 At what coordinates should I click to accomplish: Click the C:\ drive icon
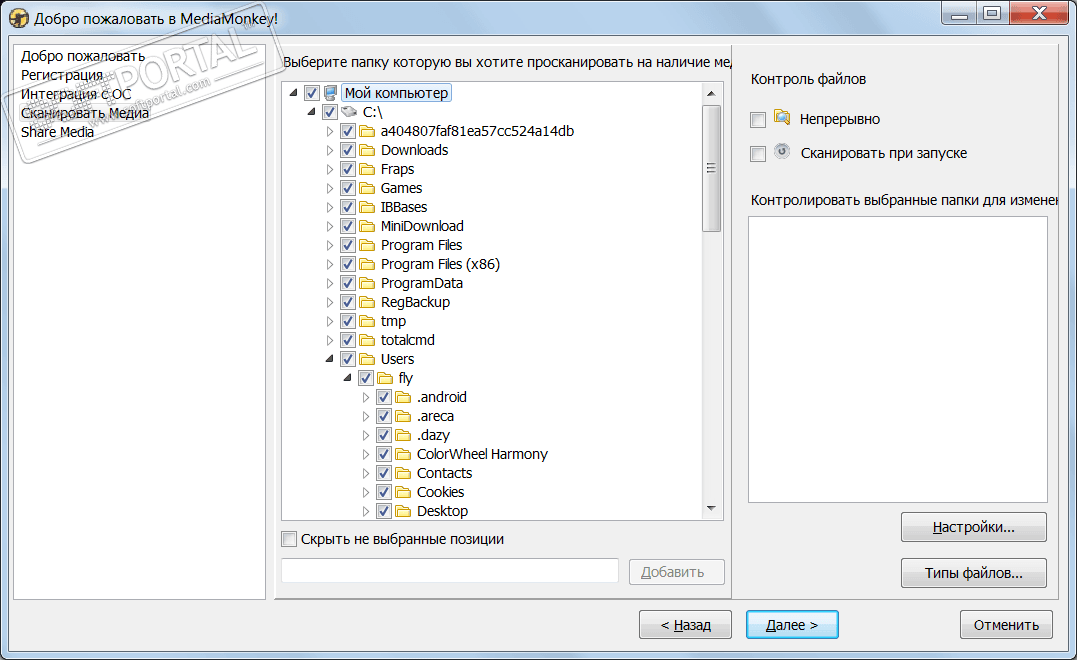tap(349, 111)
